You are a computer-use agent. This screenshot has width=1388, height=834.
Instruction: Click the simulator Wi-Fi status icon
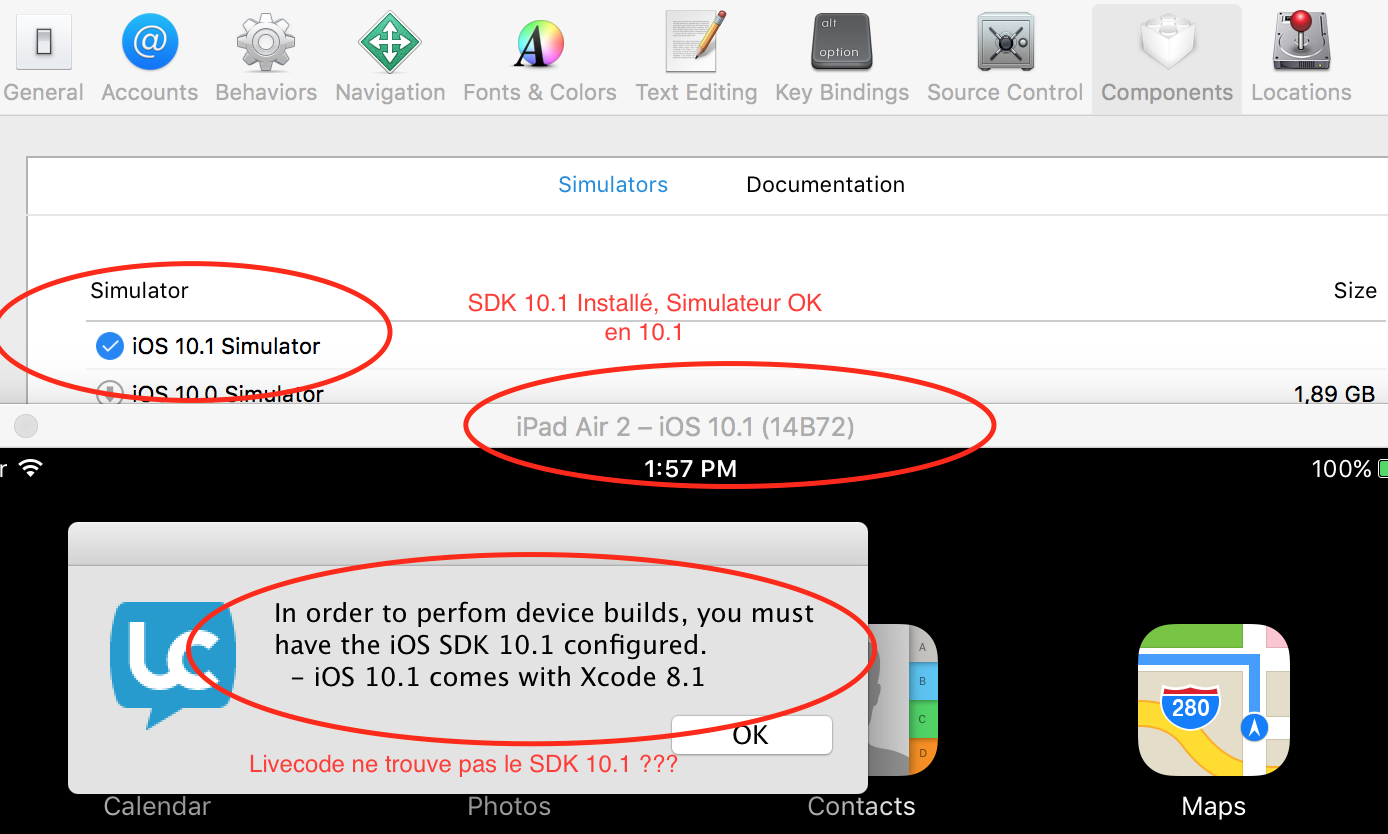pos(31,468)
